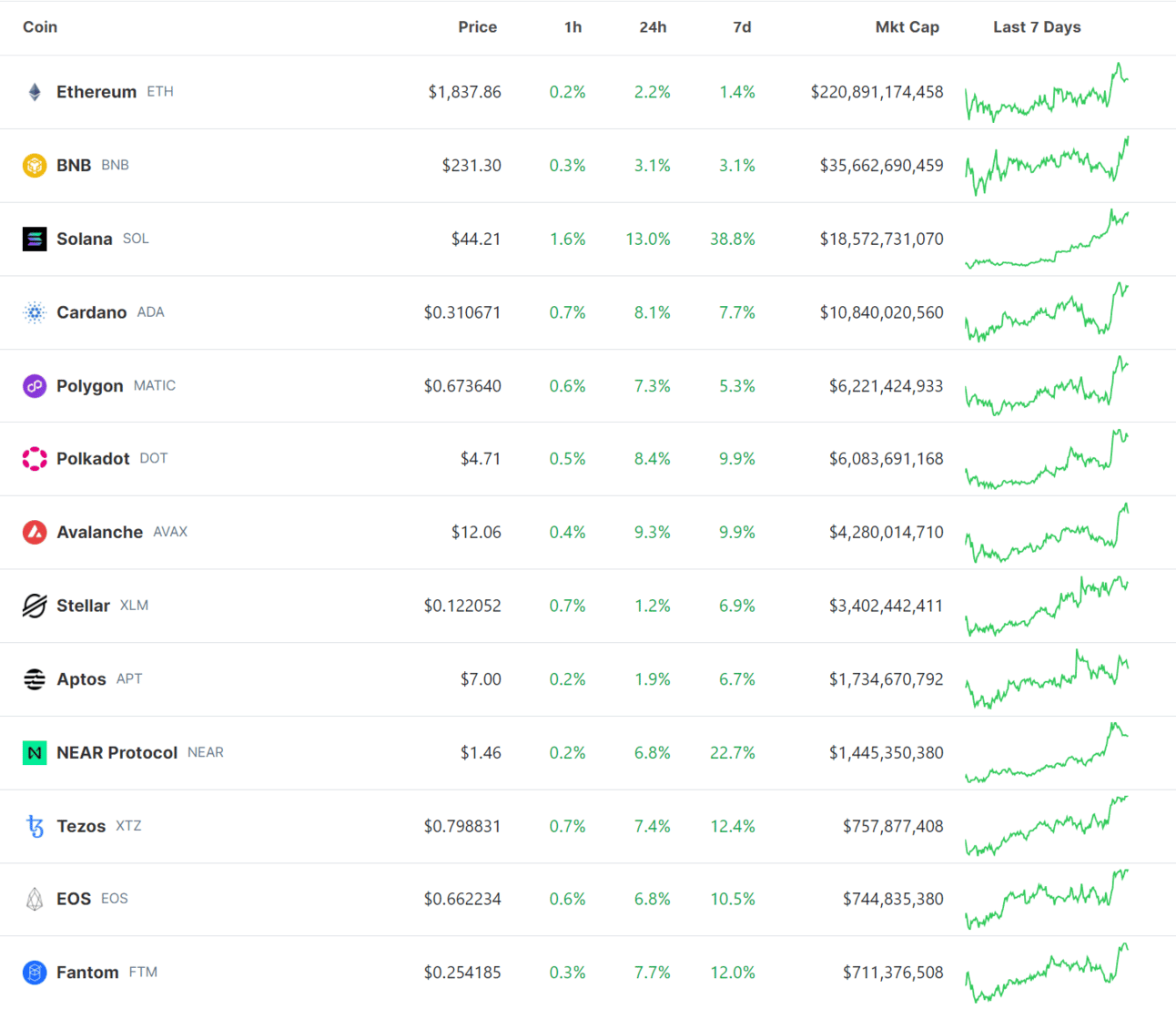
Task: Click Tezos price $0.798831
Action: pos(462,826)
